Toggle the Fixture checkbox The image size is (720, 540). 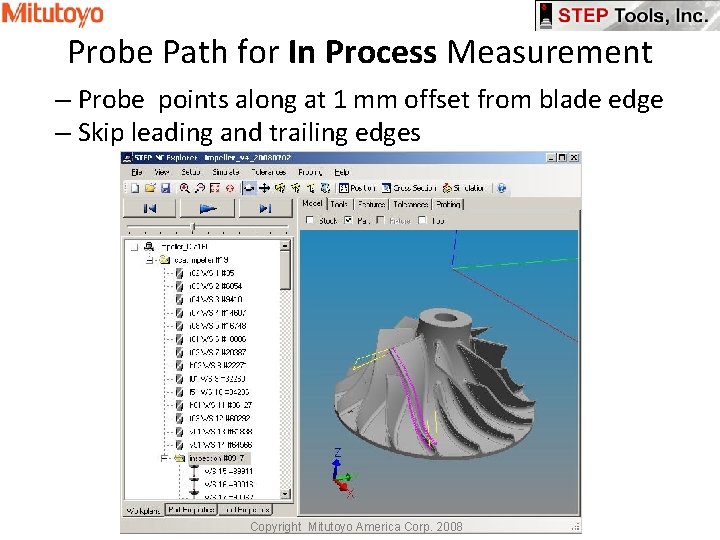point(380,220)
